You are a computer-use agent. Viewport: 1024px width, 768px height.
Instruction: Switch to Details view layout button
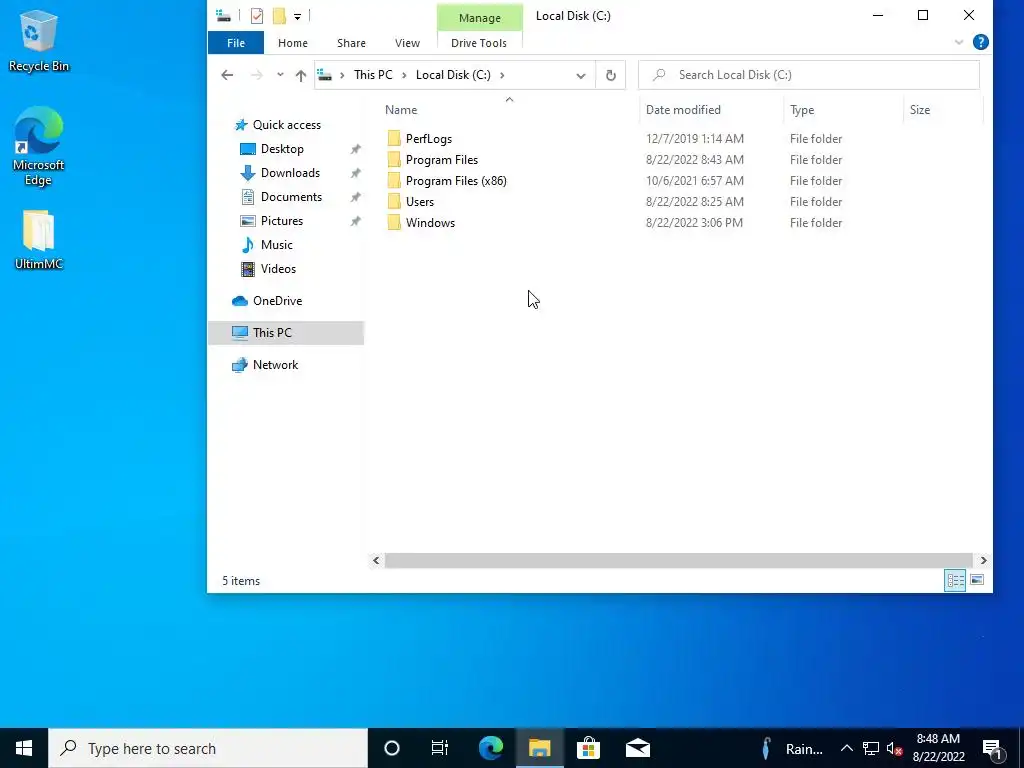coord(955,580)
